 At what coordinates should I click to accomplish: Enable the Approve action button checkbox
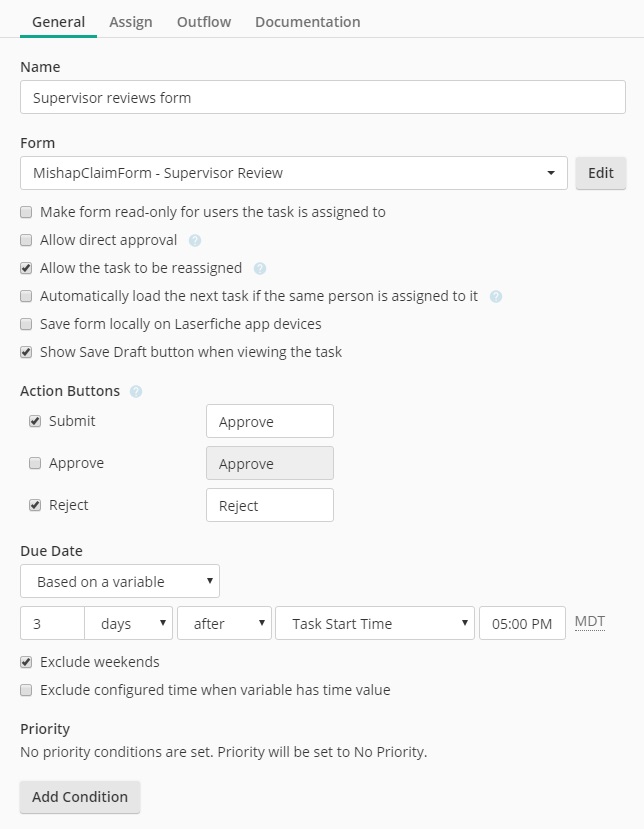[35, 463]
